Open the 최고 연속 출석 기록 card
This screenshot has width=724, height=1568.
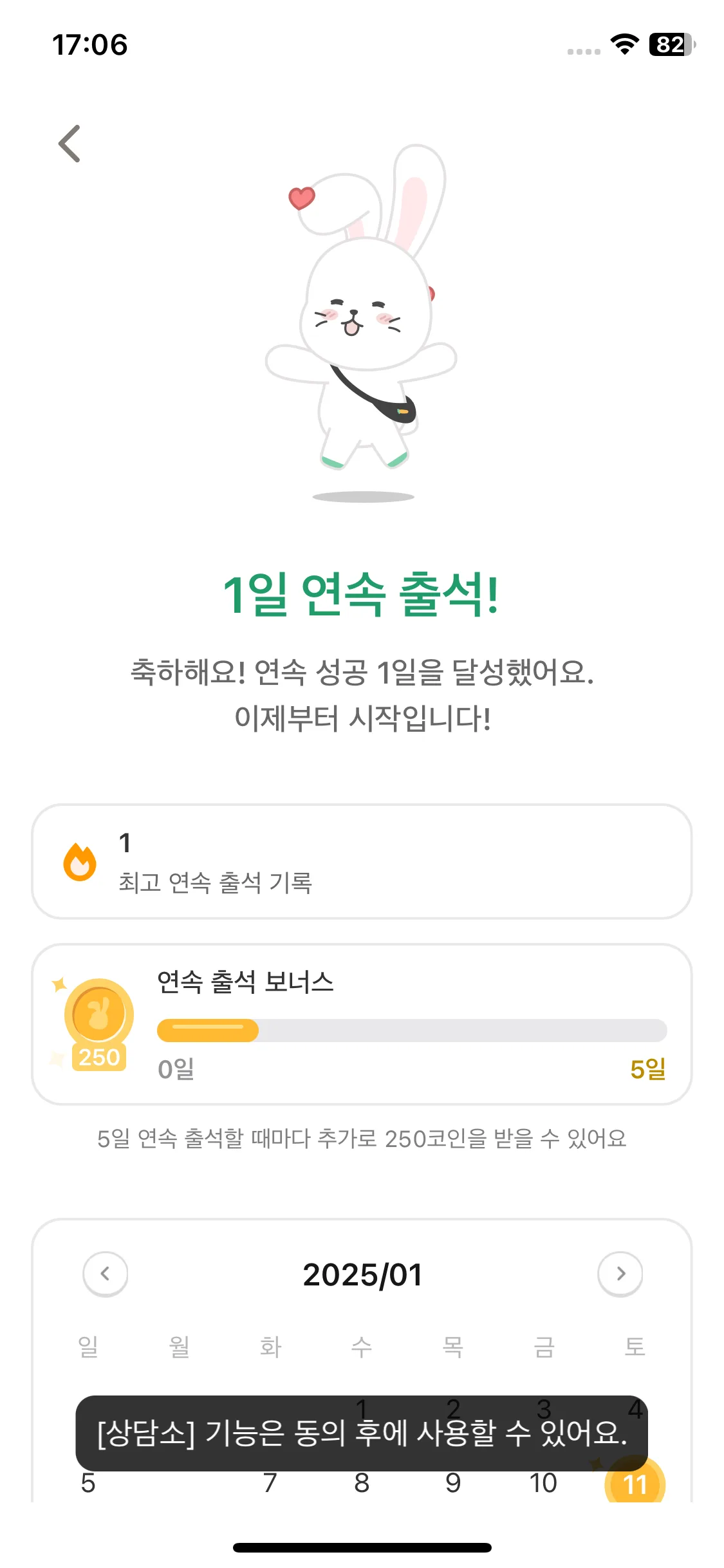pos(362,861)
